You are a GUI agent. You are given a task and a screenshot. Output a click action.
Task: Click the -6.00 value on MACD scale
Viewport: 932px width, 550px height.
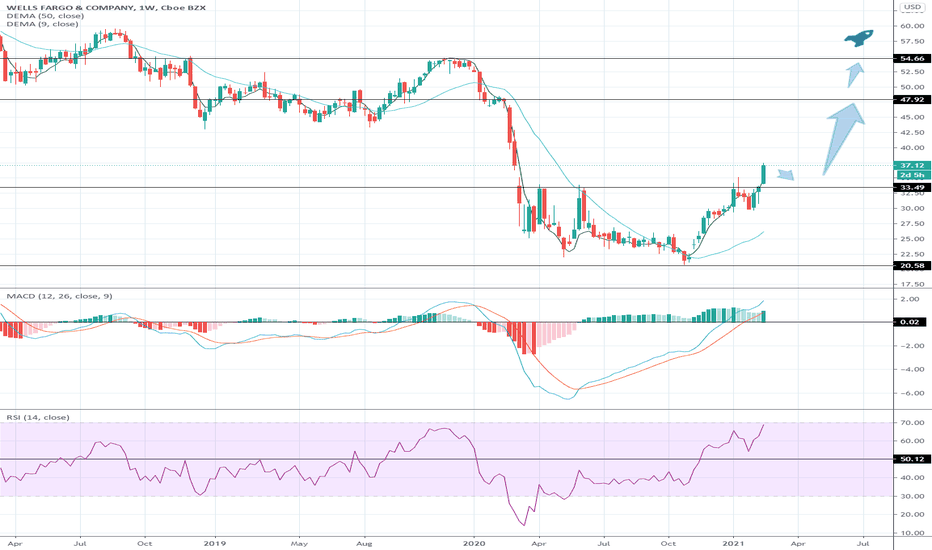(x=911, y=394)
